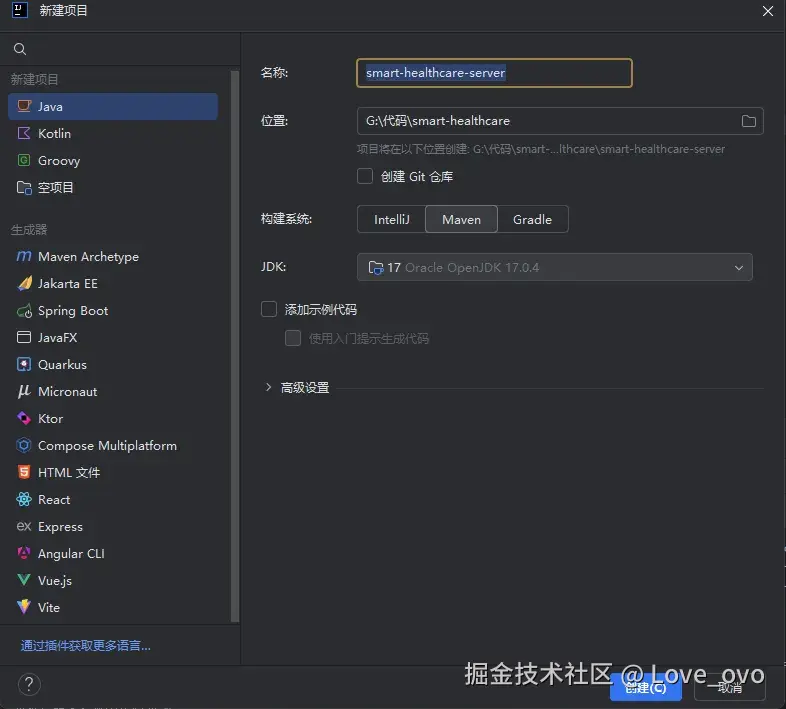Screen dimensions: 786x709
Task: Select 空项目 in the list
Action: pos(113,188)
